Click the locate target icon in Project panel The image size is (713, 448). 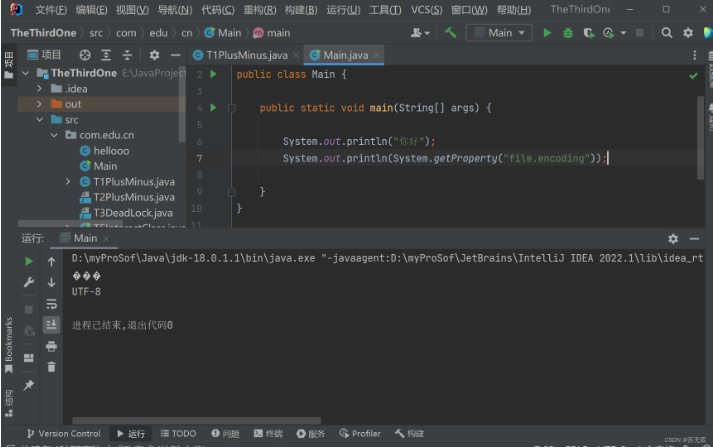[84, 55]
